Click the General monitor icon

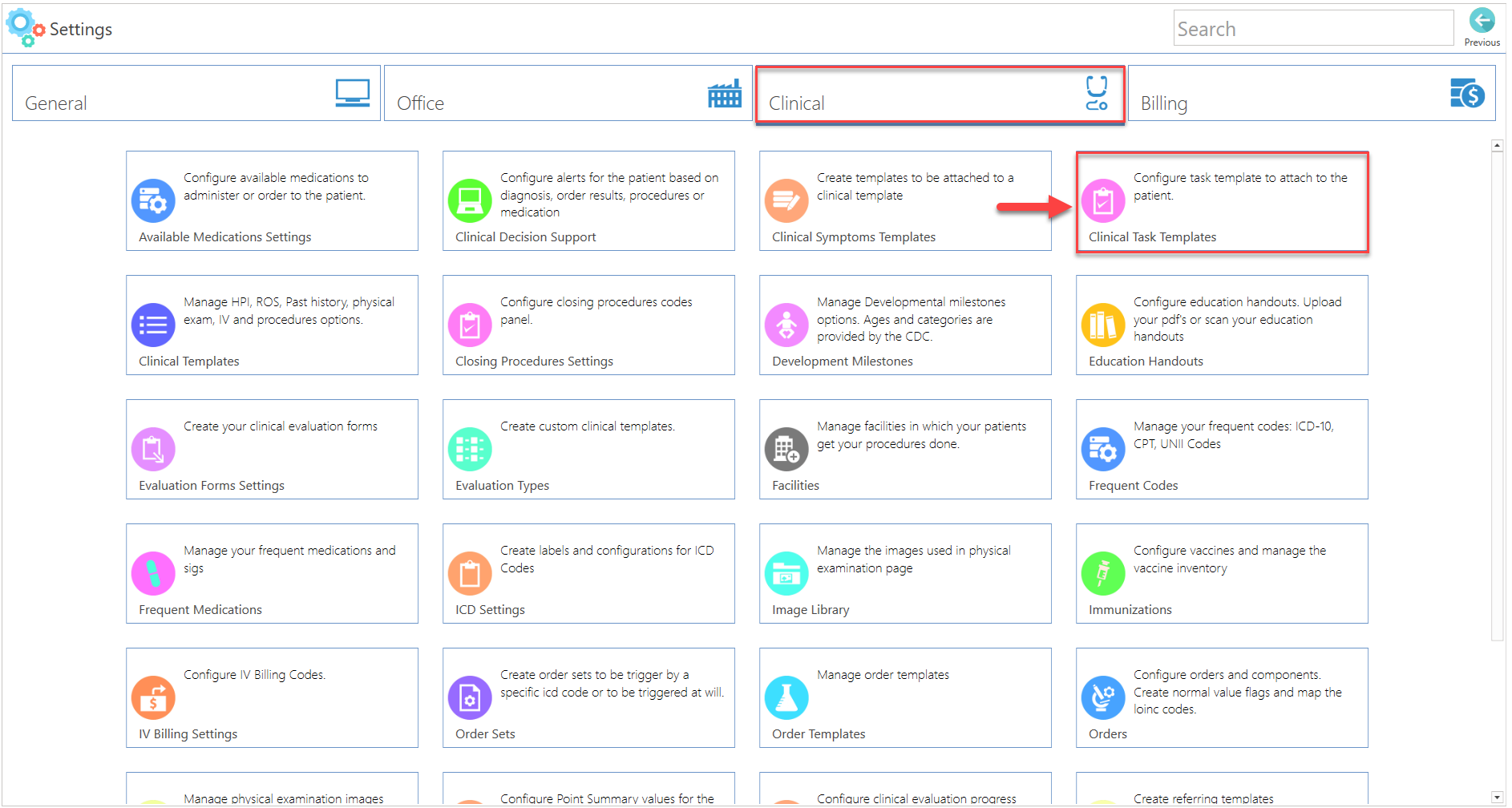point(353,93)
